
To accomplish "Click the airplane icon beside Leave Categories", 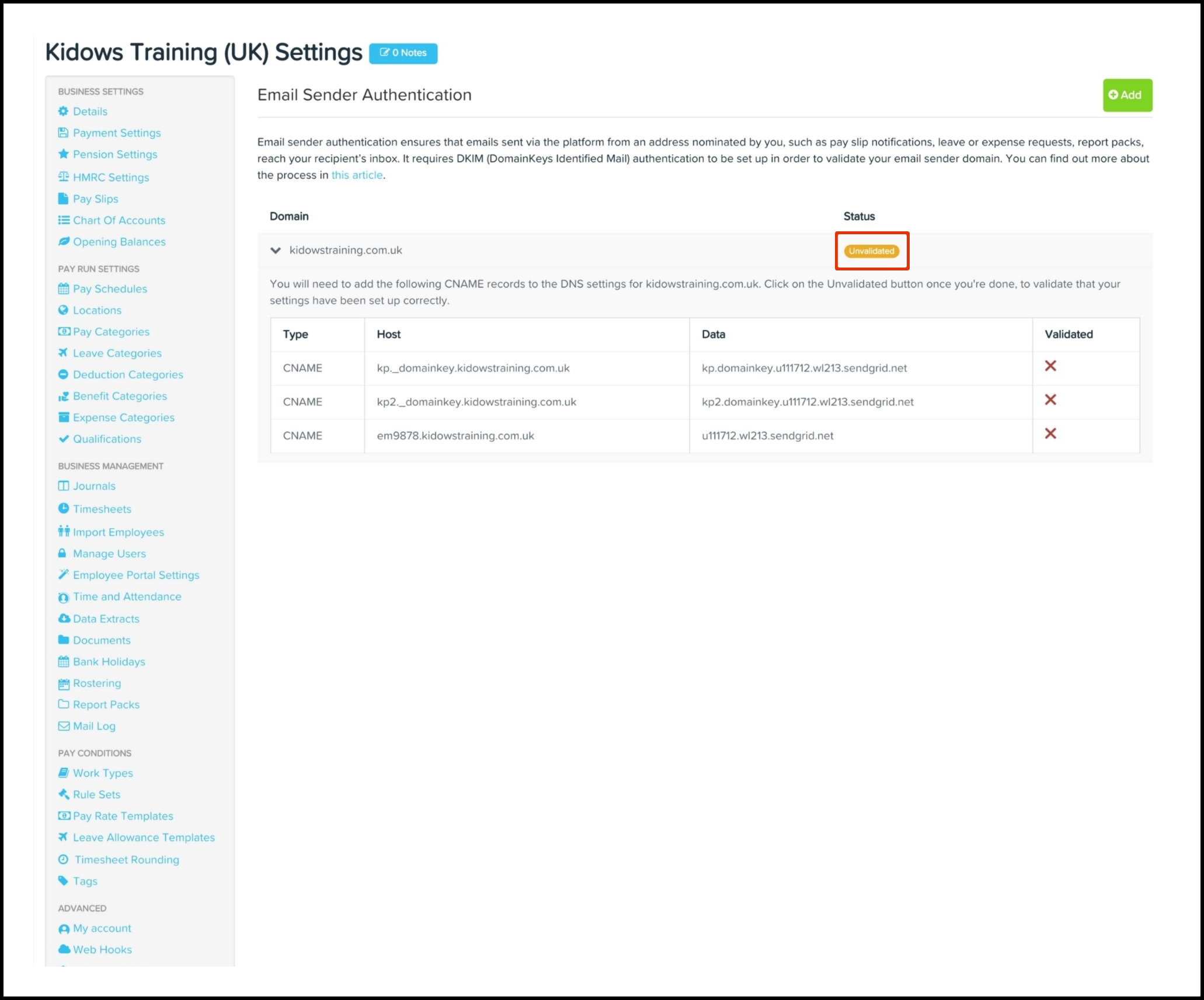I will click(63, 353).
